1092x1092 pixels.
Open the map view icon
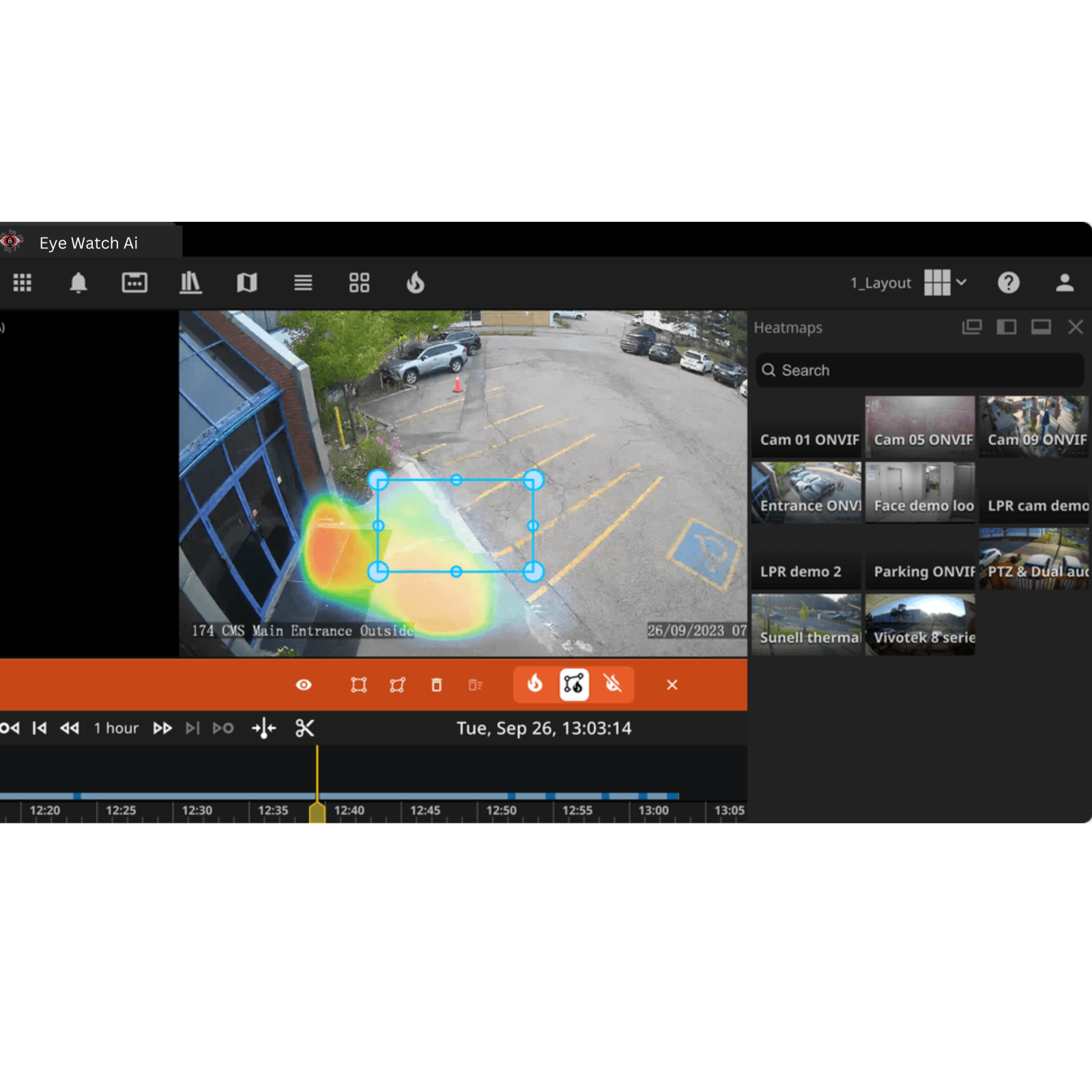click(x=247, y=283)
